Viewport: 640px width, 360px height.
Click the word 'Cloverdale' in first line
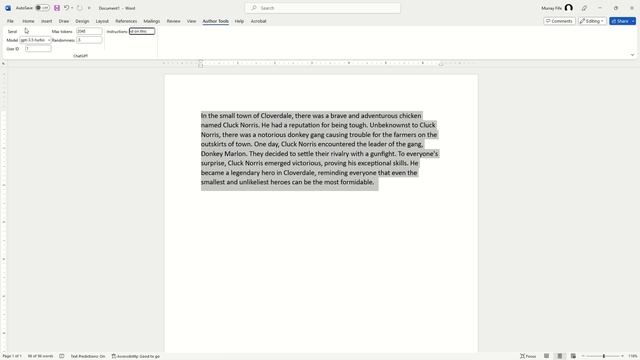coord(276,116)
